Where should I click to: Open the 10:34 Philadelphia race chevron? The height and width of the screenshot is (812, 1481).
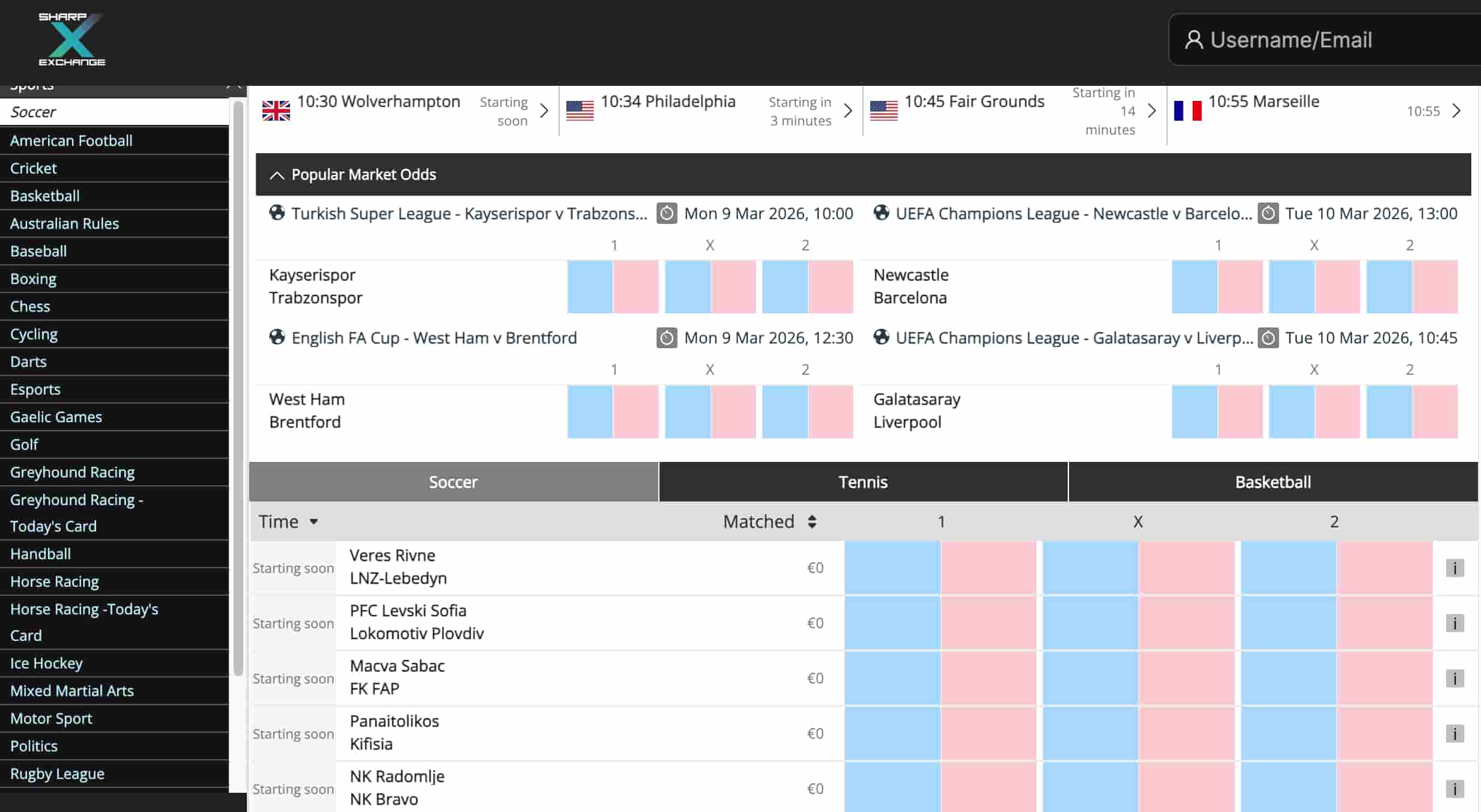(847, 111)
